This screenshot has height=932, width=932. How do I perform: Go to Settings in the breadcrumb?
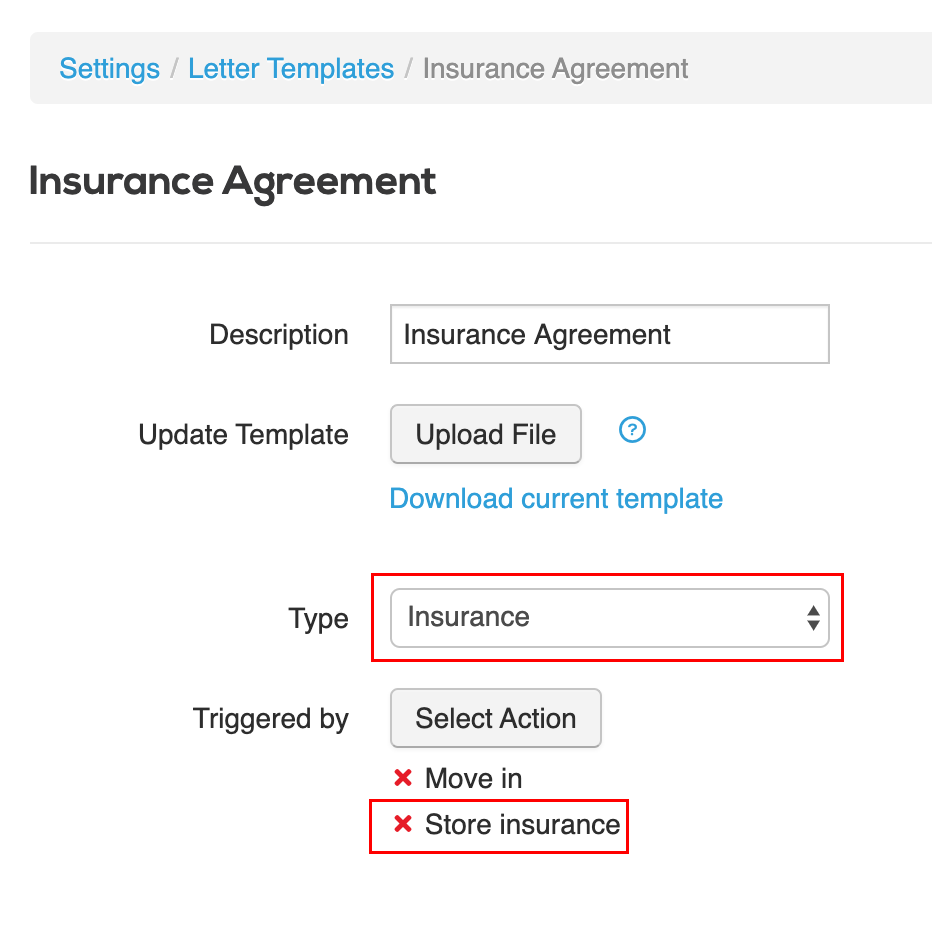tap(109, 68)
